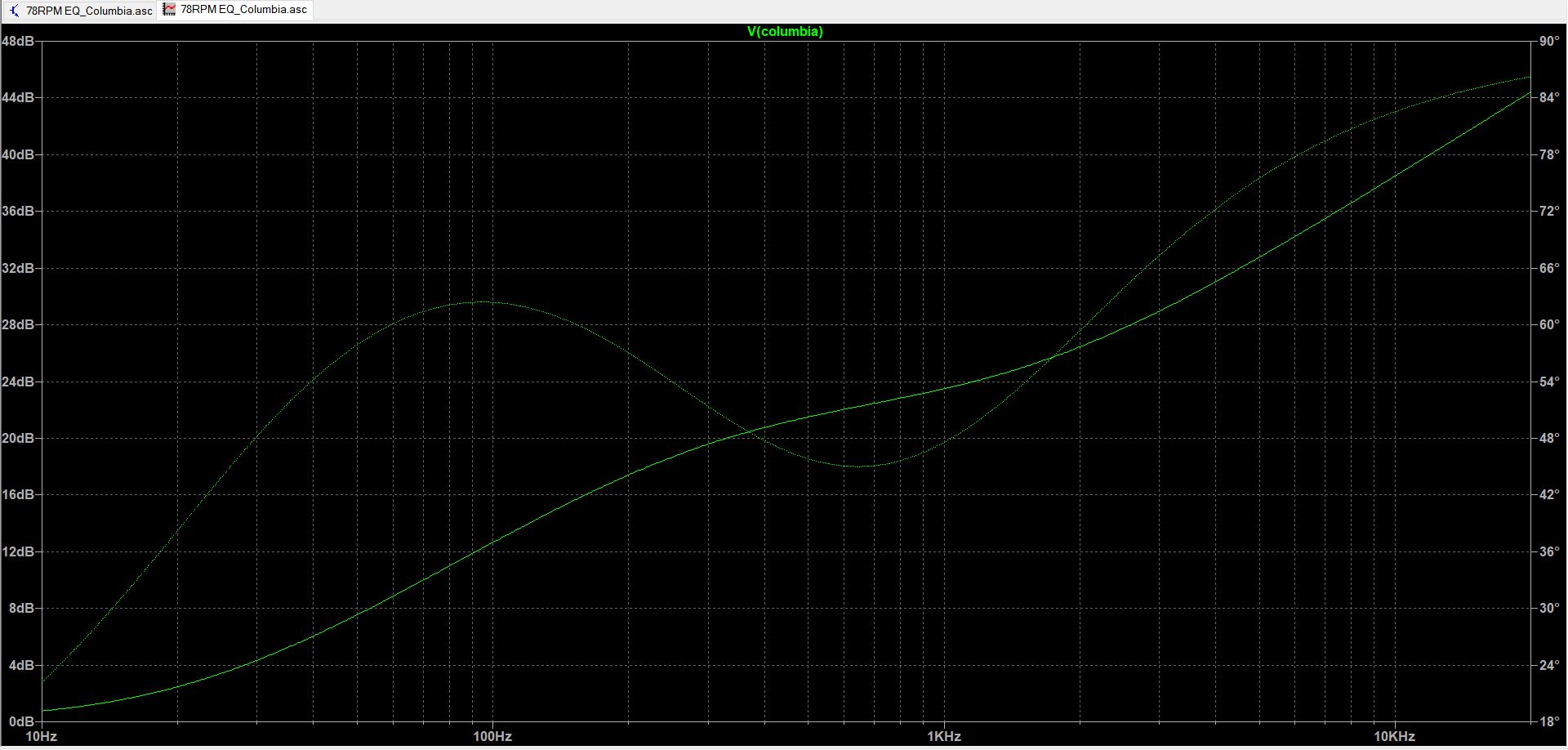This screenshot has height=750, width=1568.
Task: Click the waveform icon on second tab
Action: pos(169,9)
